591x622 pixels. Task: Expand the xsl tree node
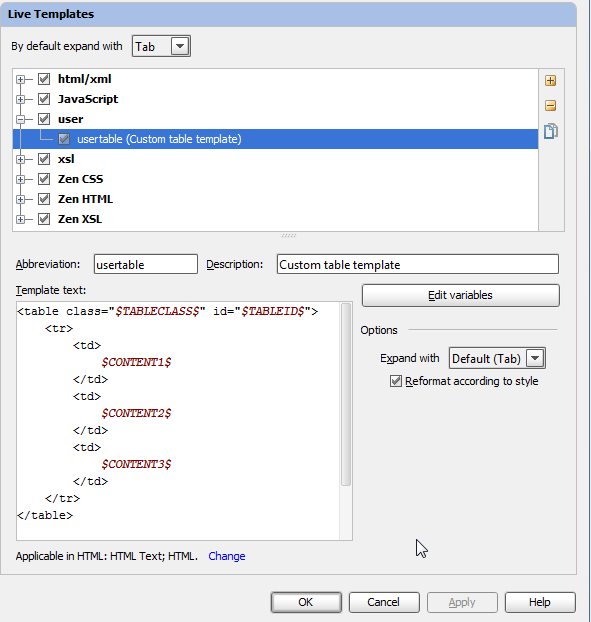[20, 159]
